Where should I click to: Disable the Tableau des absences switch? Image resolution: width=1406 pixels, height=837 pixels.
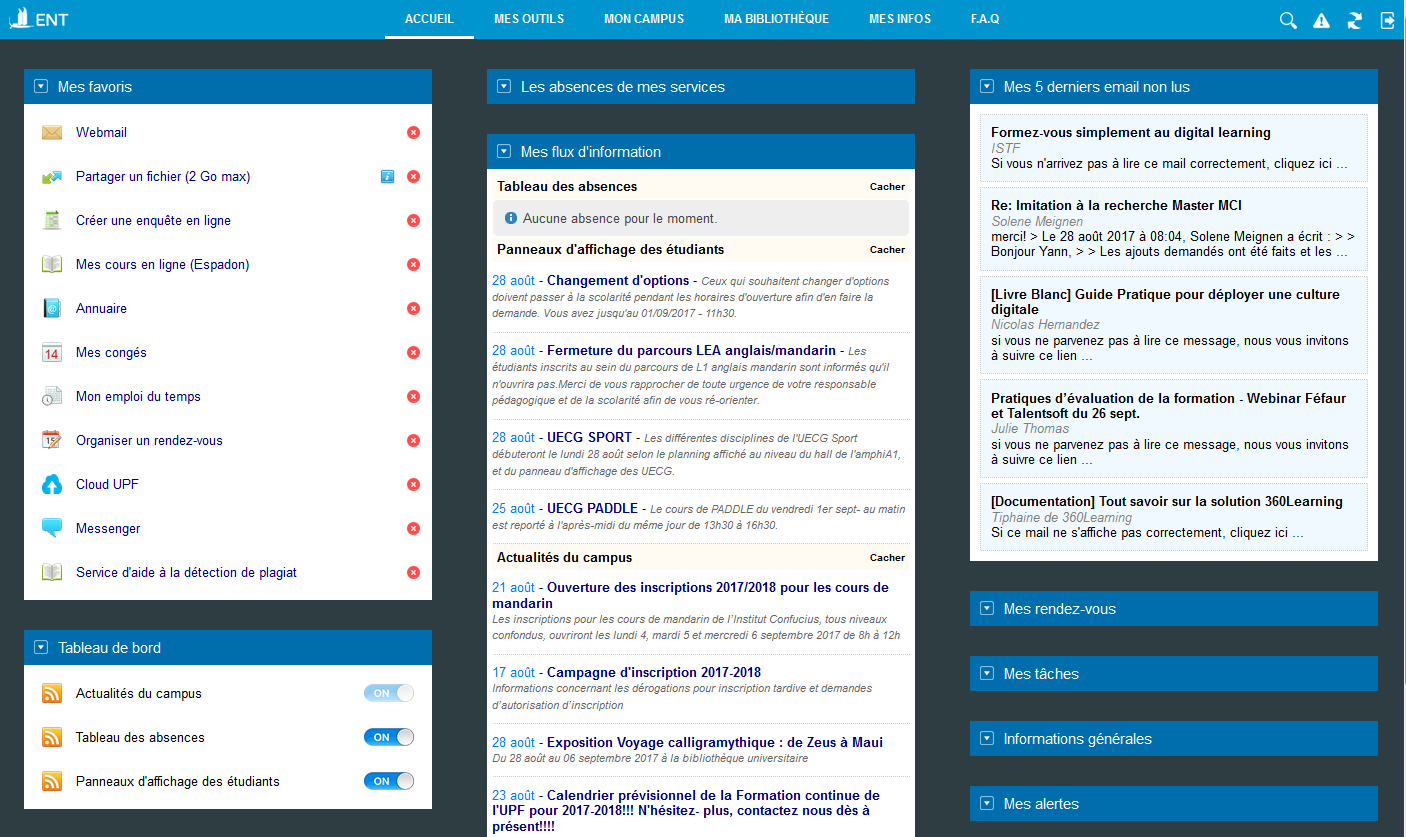(388, 737)
